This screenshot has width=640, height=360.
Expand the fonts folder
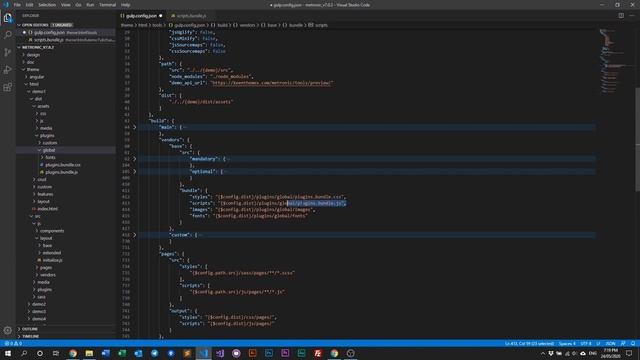coord(50,158)
